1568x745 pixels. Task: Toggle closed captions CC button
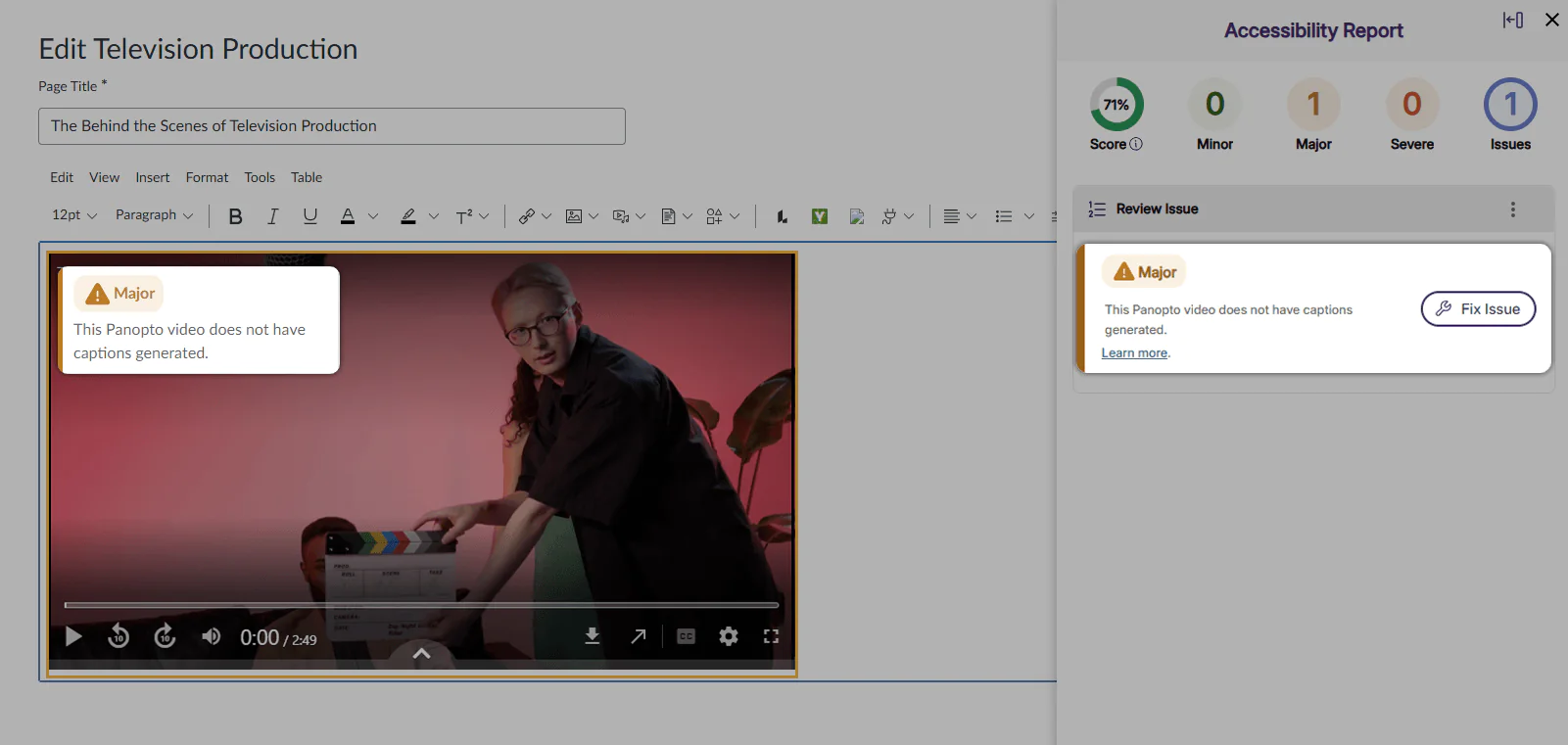(686, 636)
